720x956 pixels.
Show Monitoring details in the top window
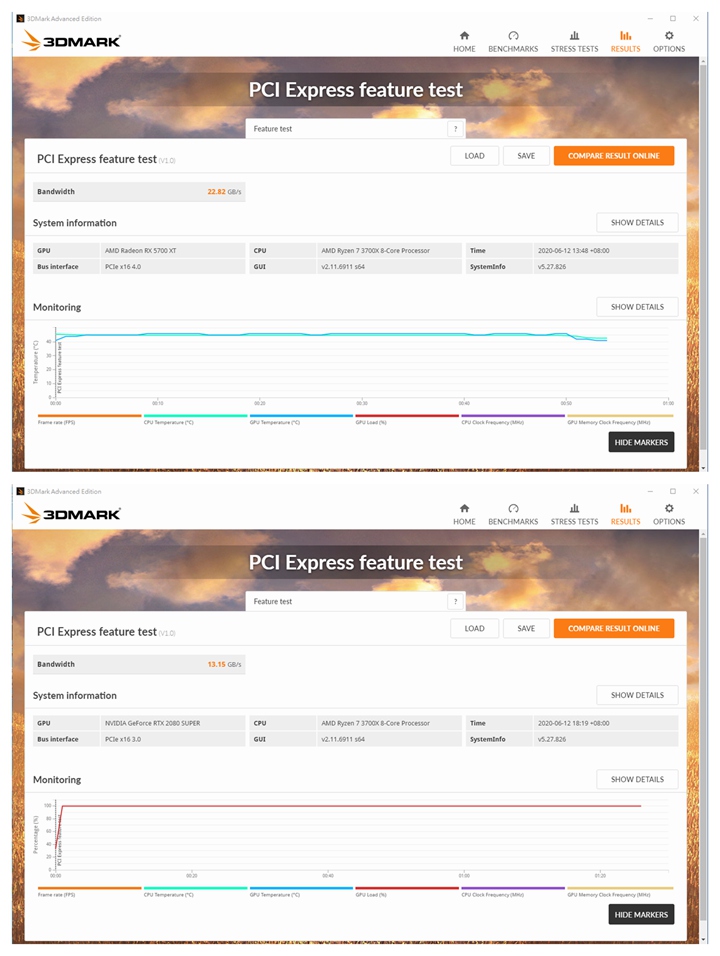click(637, 307)
